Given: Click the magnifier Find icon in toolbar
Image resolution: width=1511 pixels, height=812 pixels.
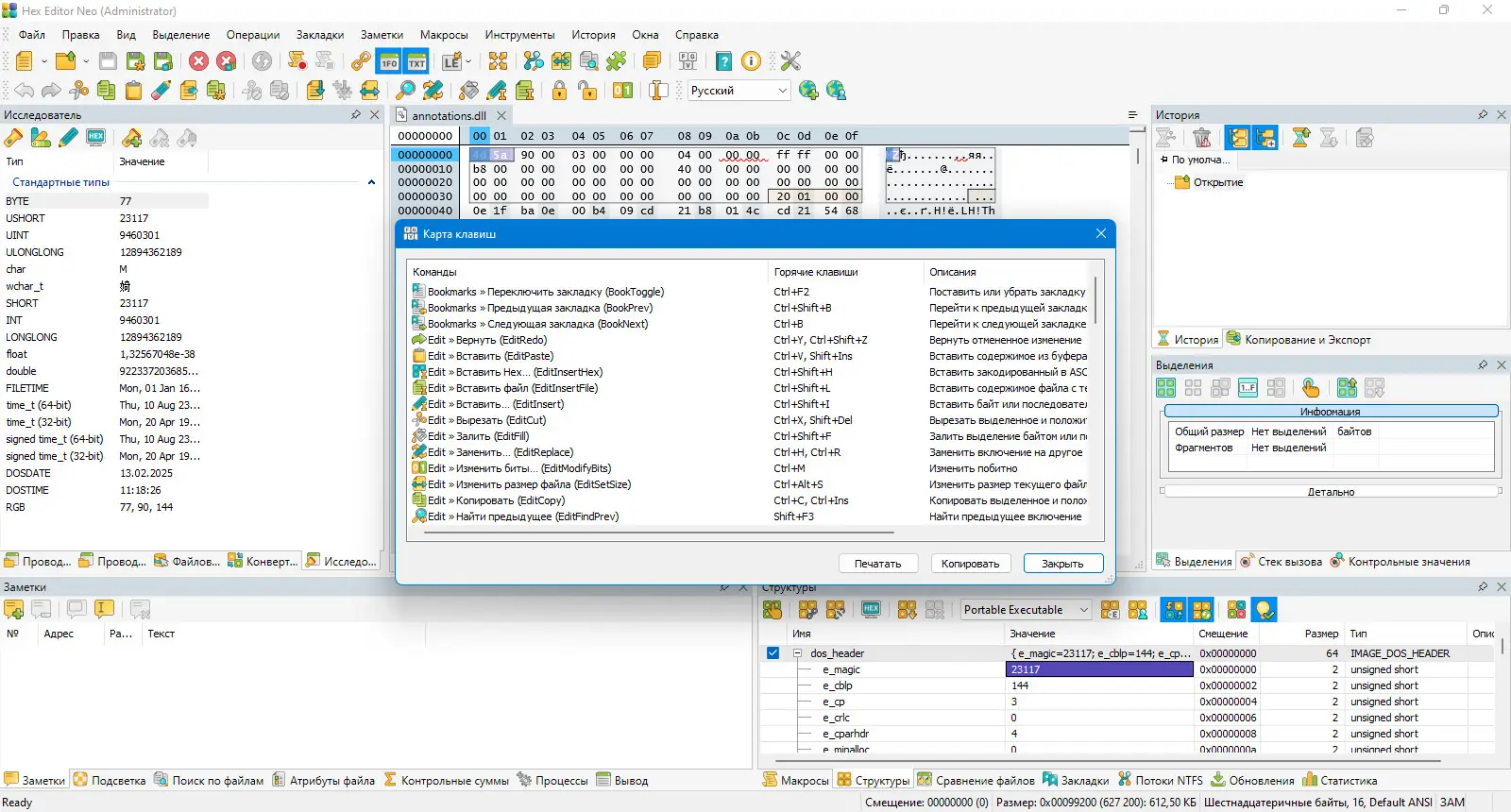Looking at the screenshot, I should pyautogui.click(x=405, y=91).
